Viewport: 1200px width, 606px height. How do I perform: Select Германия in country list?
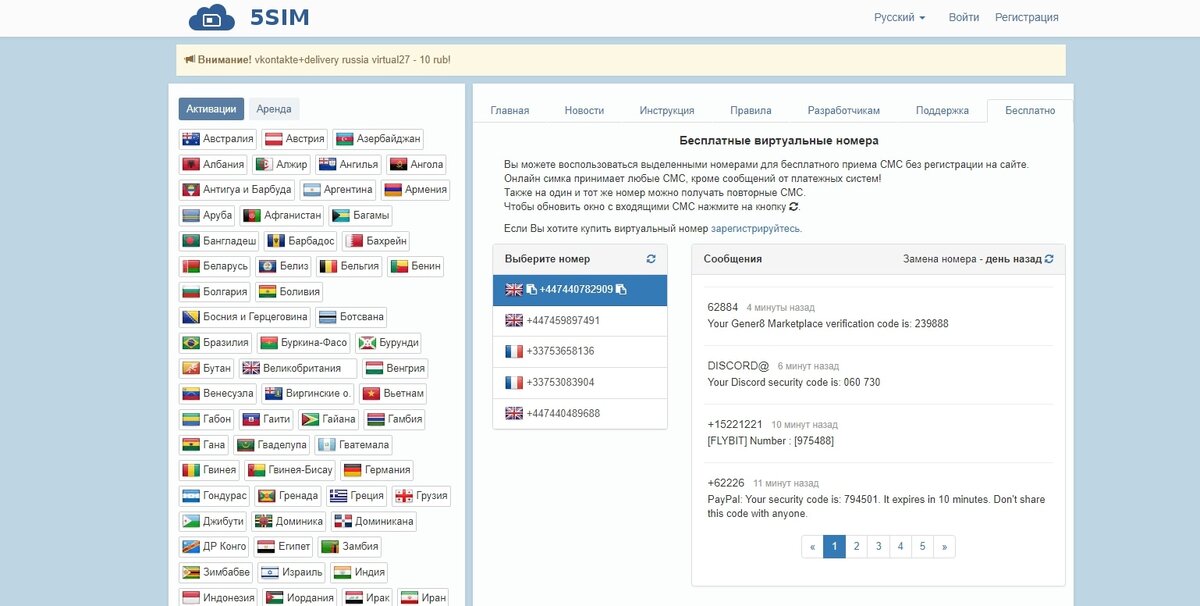(x=376, y=470)
